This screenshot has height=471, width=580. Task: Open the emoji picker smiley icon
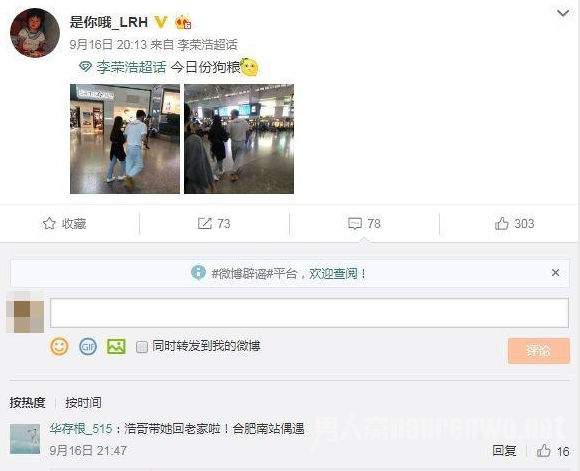pyautogui.click(x=59, y=347)
